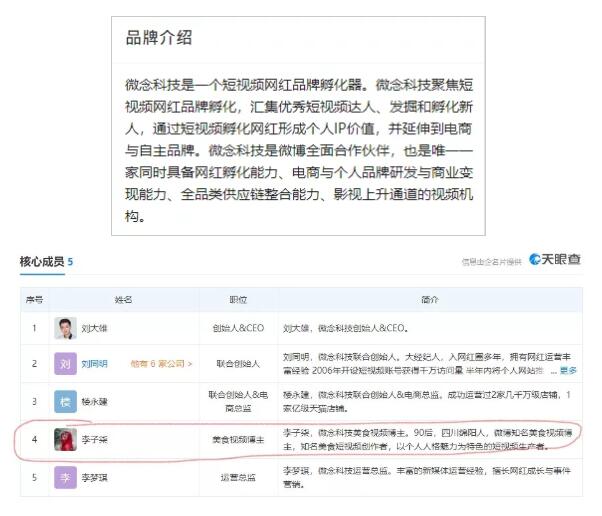The width and height of the screenshot is (602, 516).
Task: Click the 序号 column header
Action: pos(34,298)
